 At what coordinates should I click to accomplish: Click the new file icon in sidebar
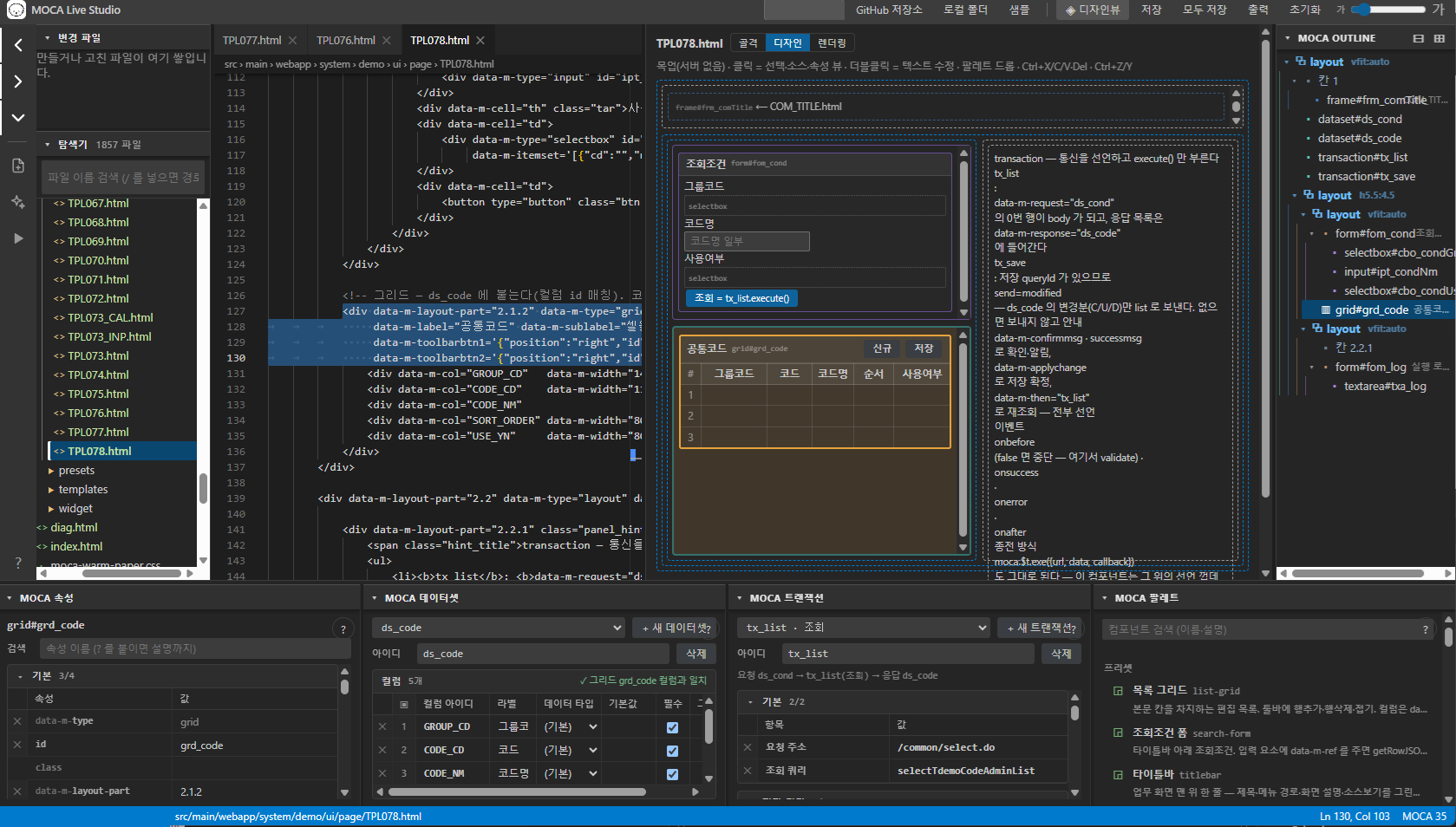click(18, 166)
